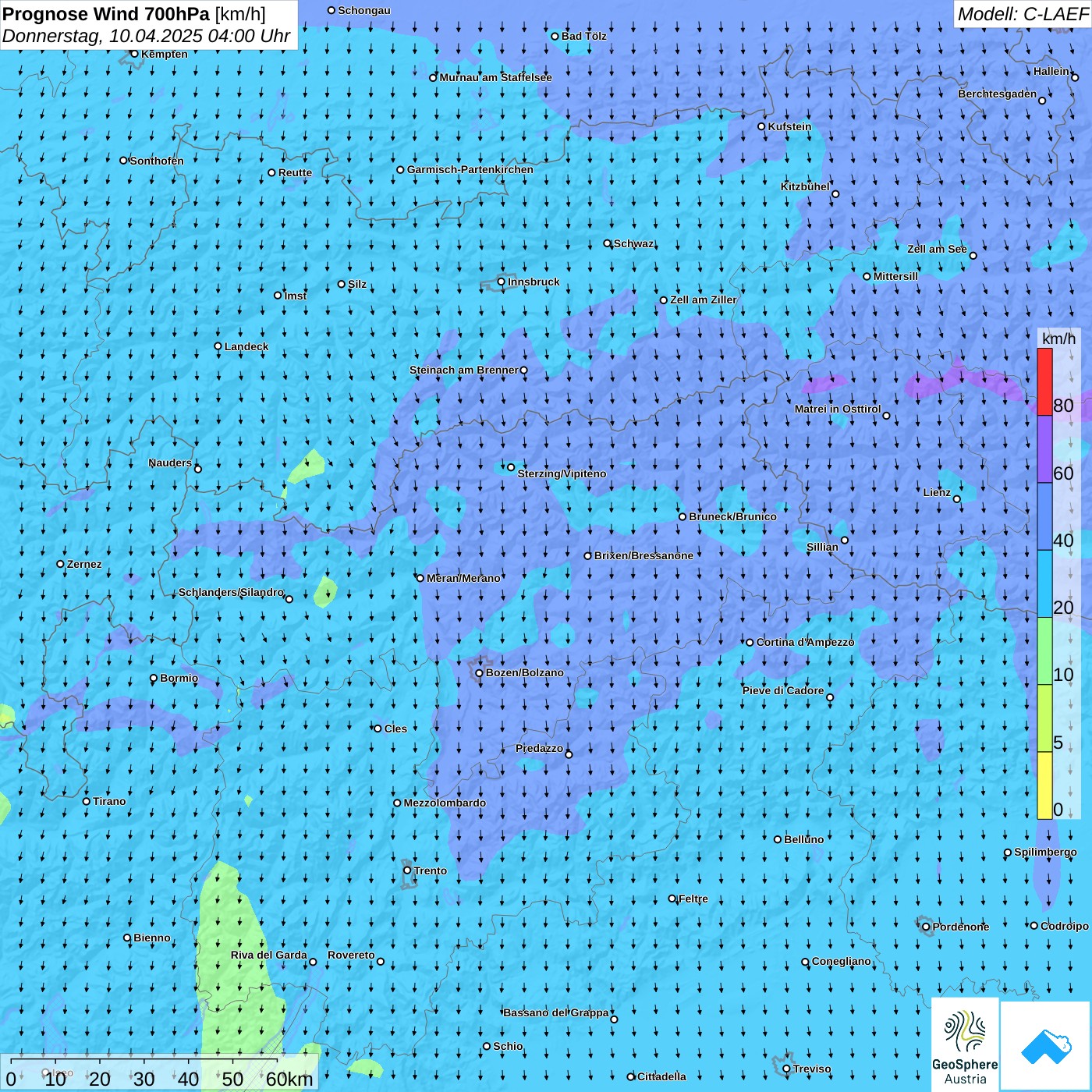
Task: Select the Kempten label
Action: click(x=165, y=54)
